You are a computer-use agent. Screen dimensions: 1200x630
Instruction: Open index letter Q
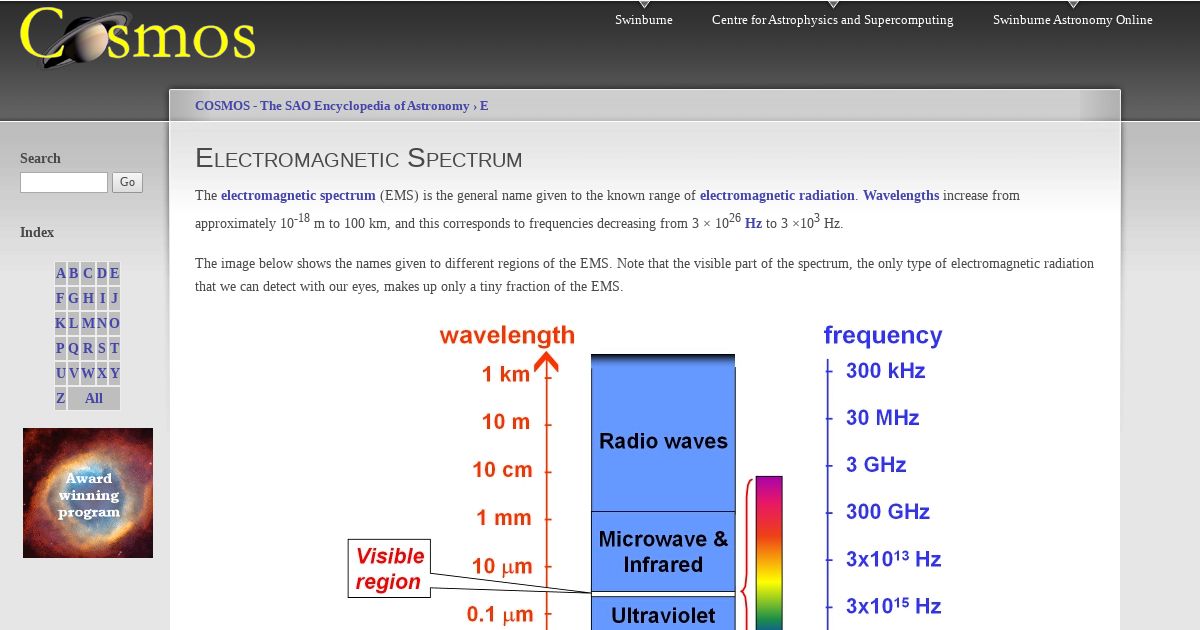tap(73, 348)
